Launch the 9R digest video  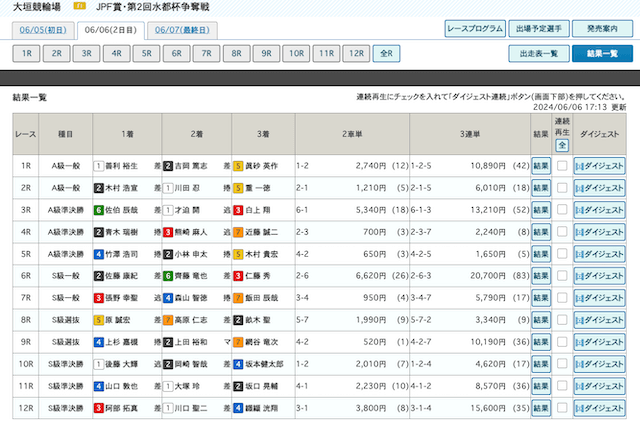coord(599,342)
